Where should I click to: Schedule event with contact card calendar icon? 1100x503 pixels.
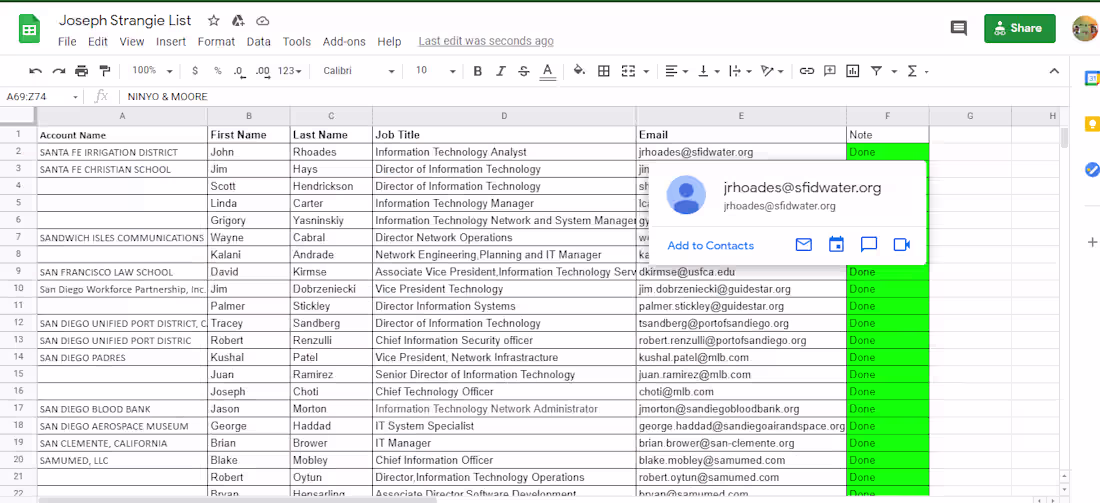pos(836,245)
